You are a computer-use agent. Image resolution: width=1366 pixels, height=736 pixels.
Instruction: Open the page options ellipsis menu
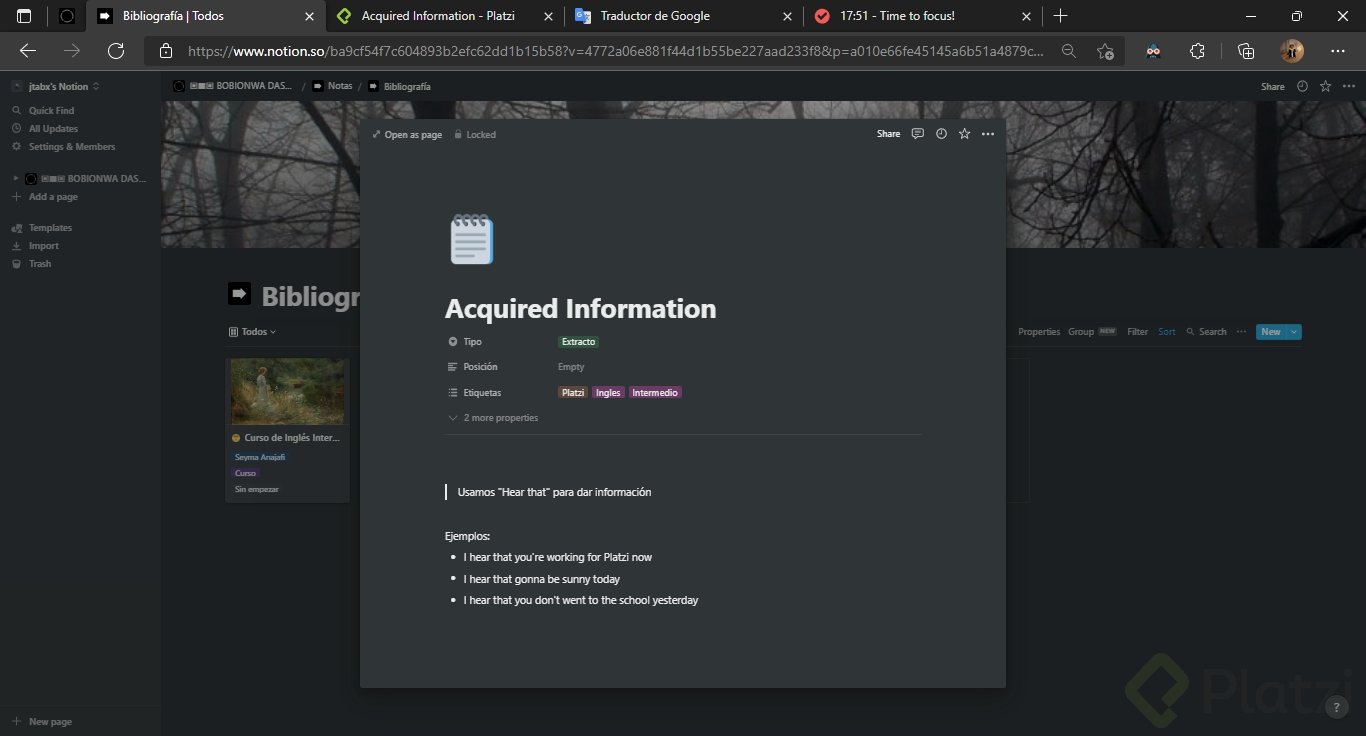[987, 133]
